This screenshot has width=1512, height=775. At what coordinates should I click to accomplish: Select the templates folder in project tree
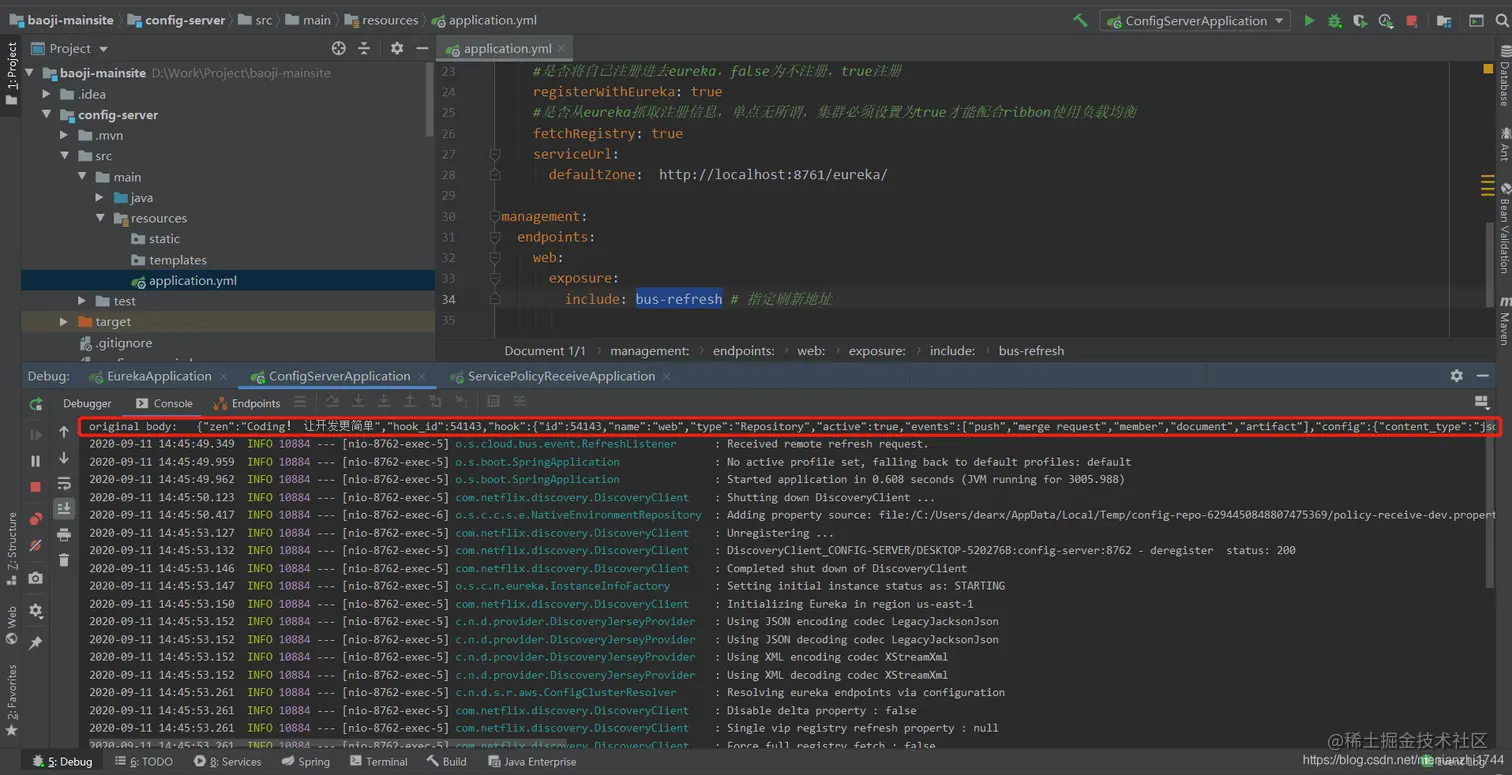click(177, 260)
